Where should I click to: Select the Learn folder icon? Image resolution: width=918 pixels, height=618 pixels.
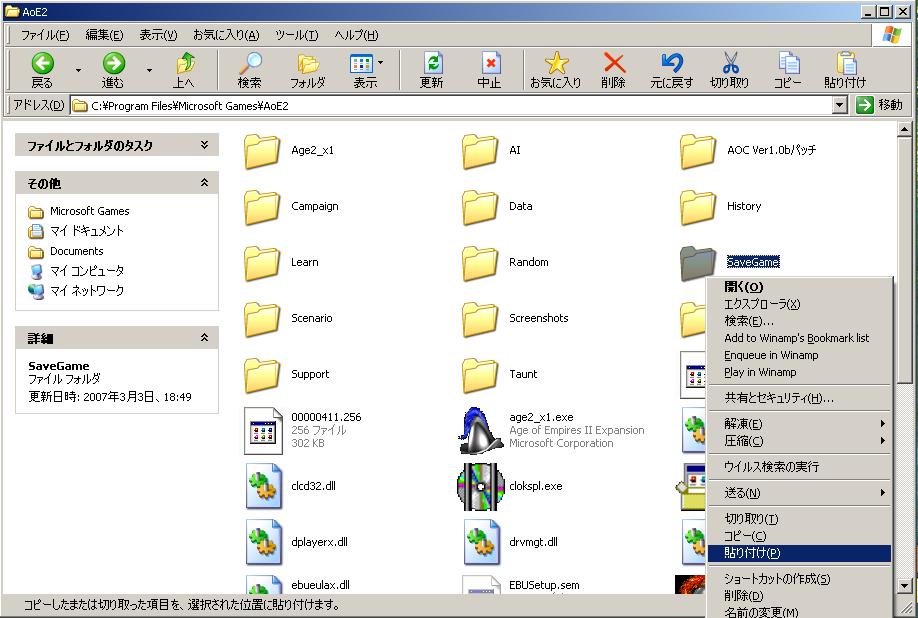point(262,263)
